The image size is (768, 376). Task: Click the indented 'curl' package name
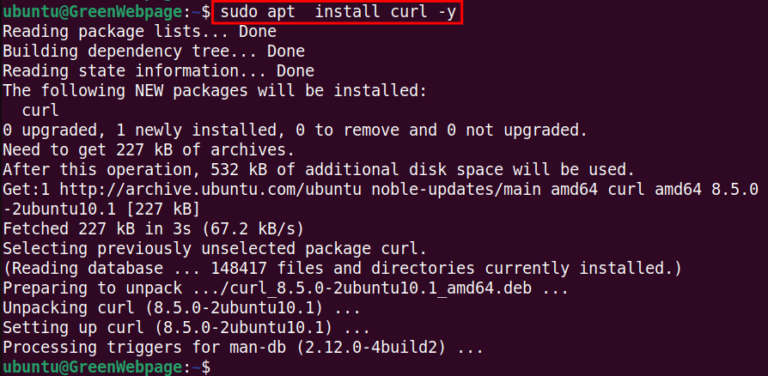click(40, 110)
